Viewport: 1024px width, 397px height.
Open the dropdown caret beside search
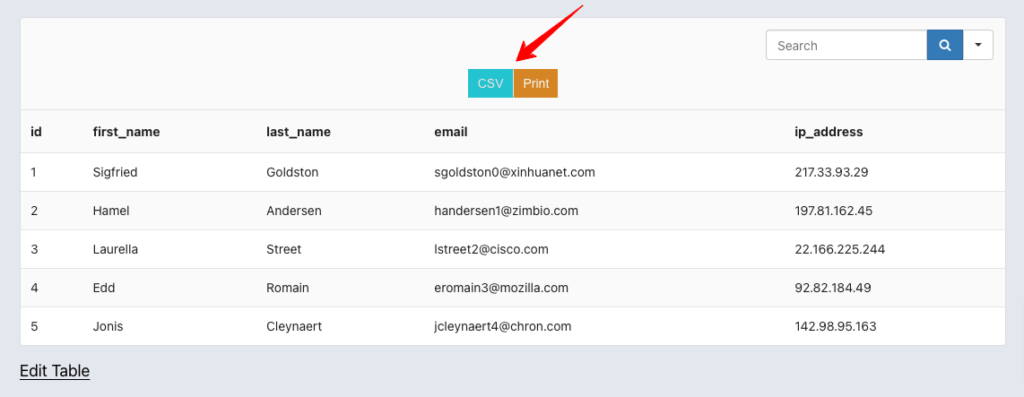(x=978, y=45)
